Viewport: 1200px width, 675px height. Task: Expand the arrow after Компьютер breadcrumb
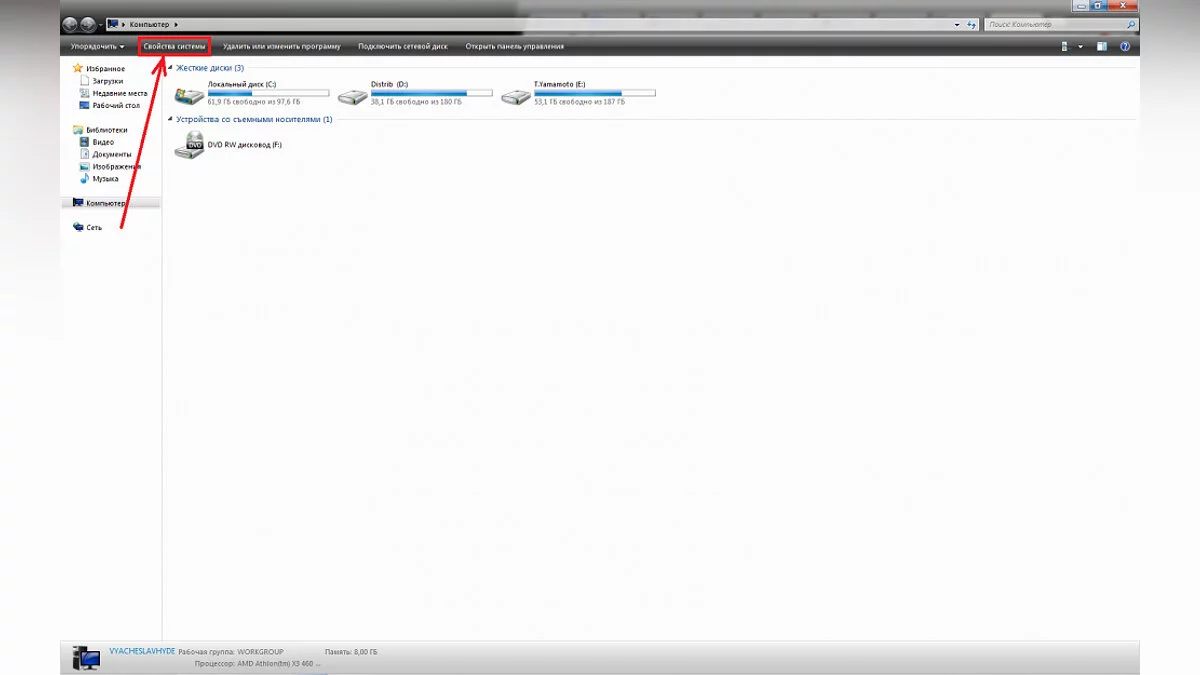tap(176, 23)
